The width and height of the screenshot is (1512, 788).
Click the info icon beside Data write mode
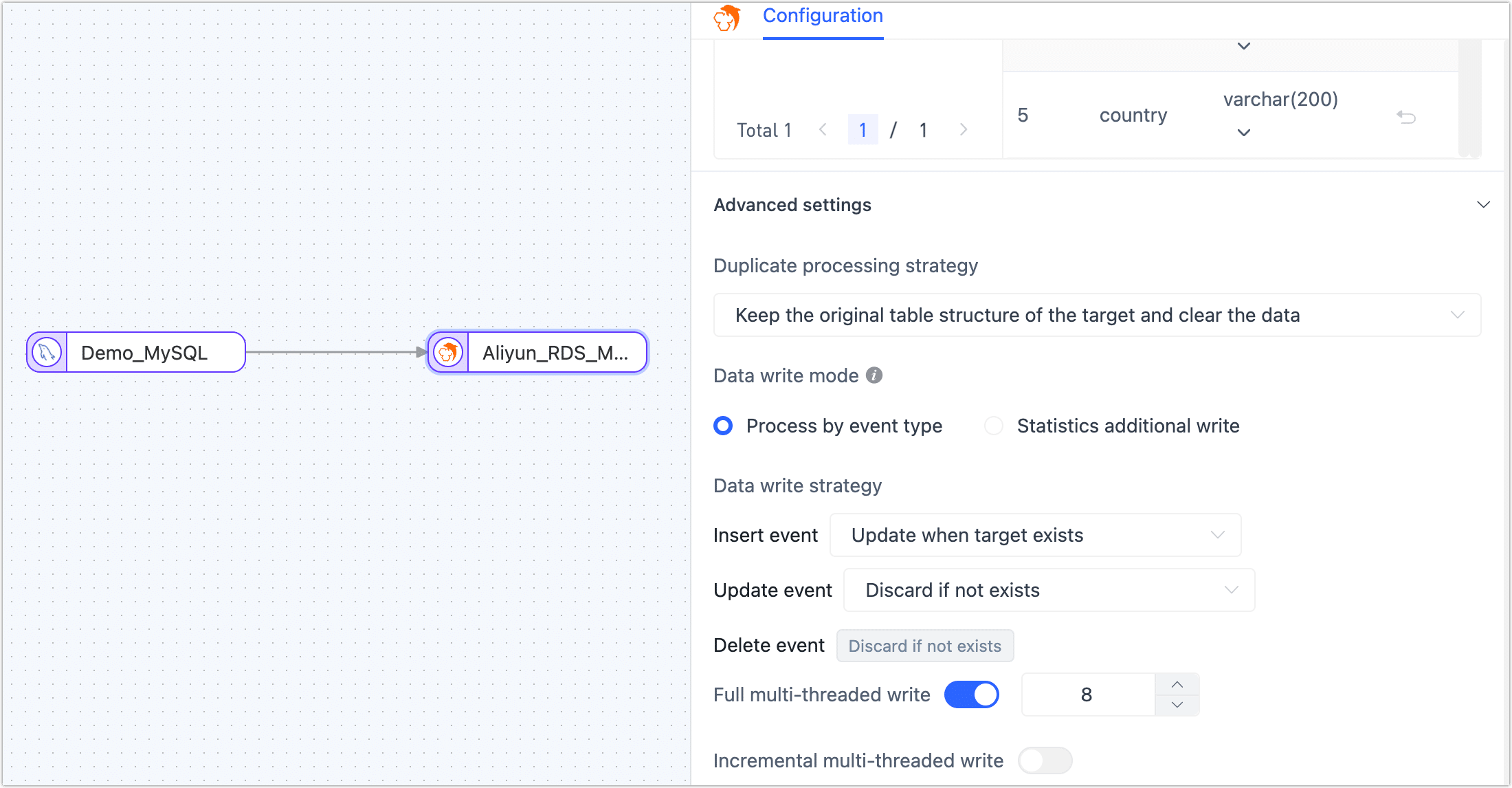coord(874,375)
